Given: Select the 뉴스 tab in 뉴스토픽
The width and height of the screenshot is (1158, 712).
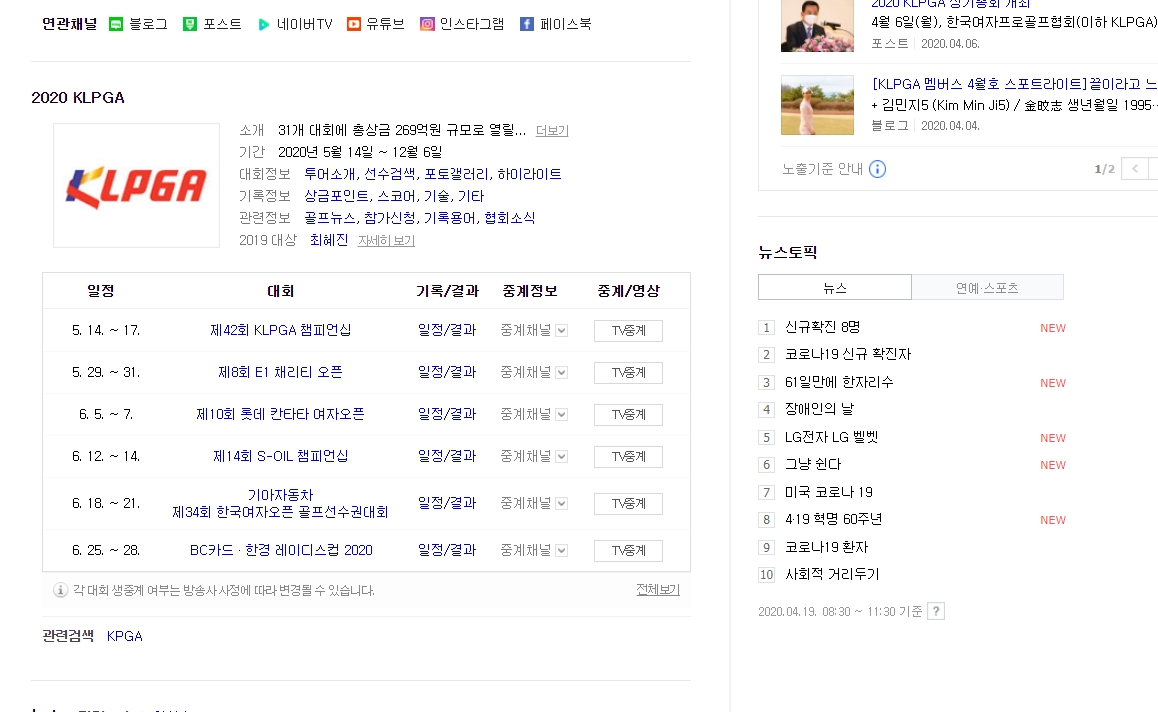Looking at the screenshot, I should (835, 287).
